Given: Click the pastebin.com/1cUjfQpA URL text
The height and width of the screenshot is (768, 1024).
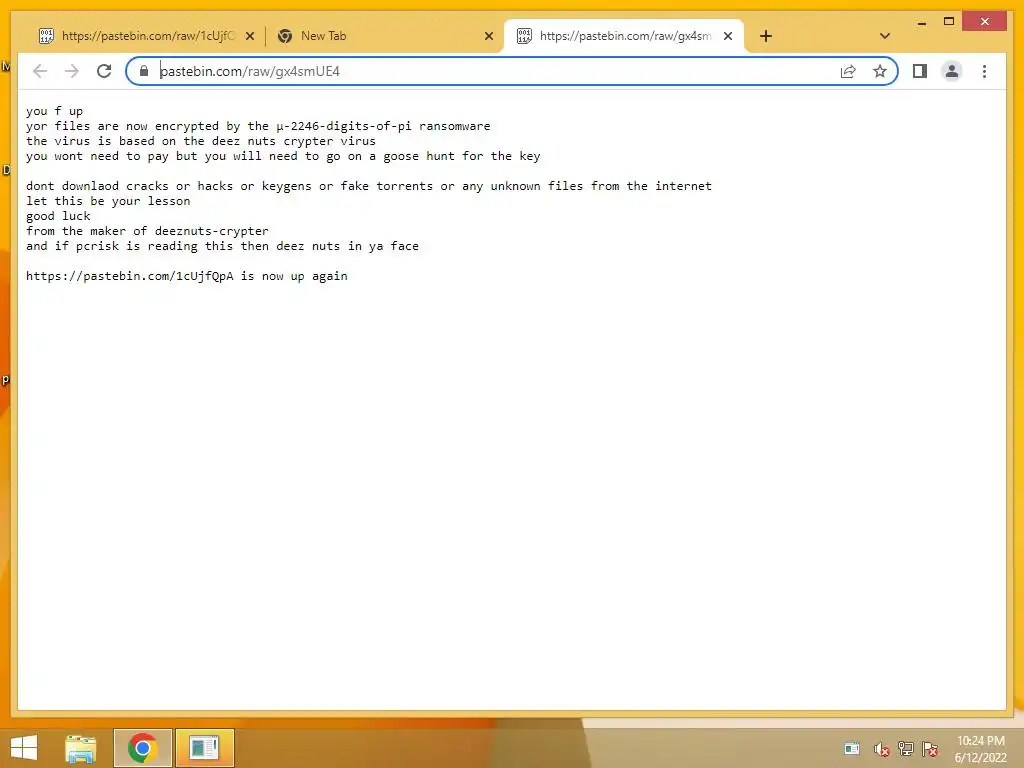Looking at the screenshot, I should (130, 276).
